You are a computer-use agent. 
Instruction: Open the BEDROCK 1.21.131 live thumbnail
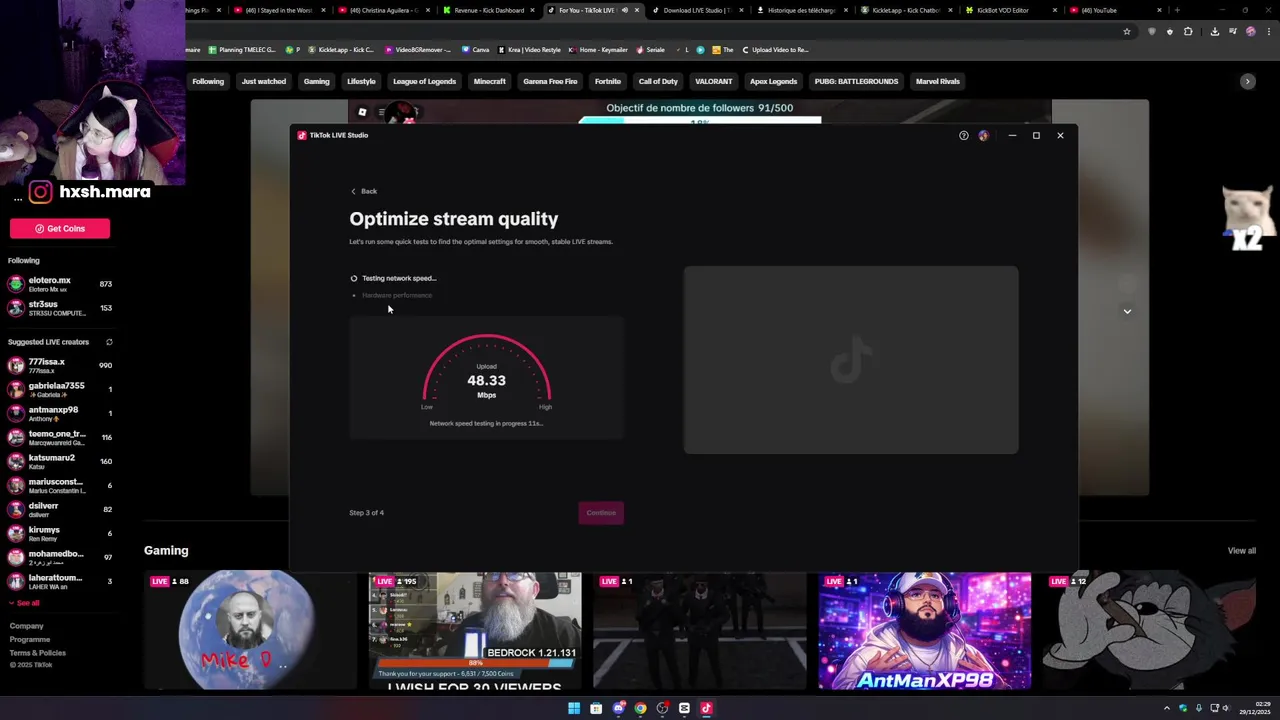tap(475, 630)
